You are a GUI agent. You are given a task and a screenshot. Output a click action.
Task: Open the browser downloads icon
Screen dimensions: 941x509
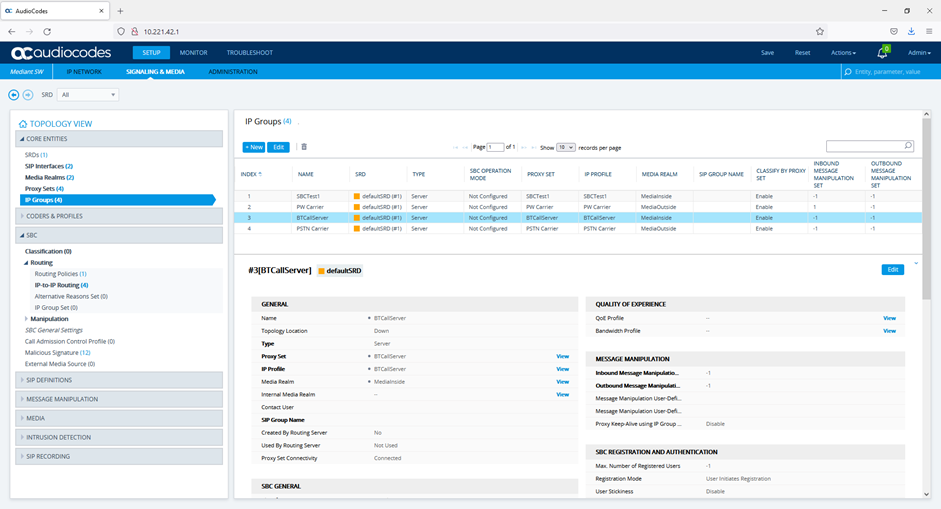pyautogui.click(x=911, y=31)
